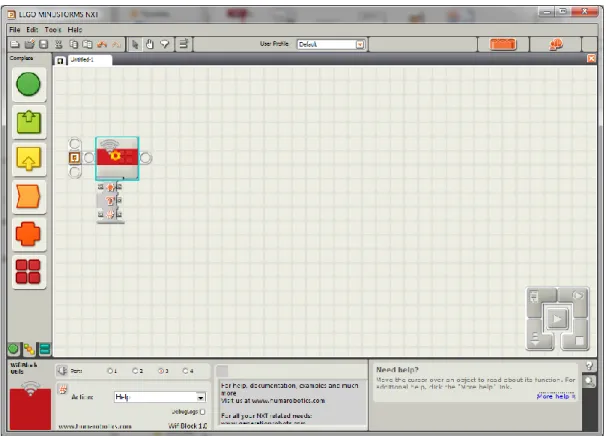Switch to the Custom palette tab

(x=45, y=349)
